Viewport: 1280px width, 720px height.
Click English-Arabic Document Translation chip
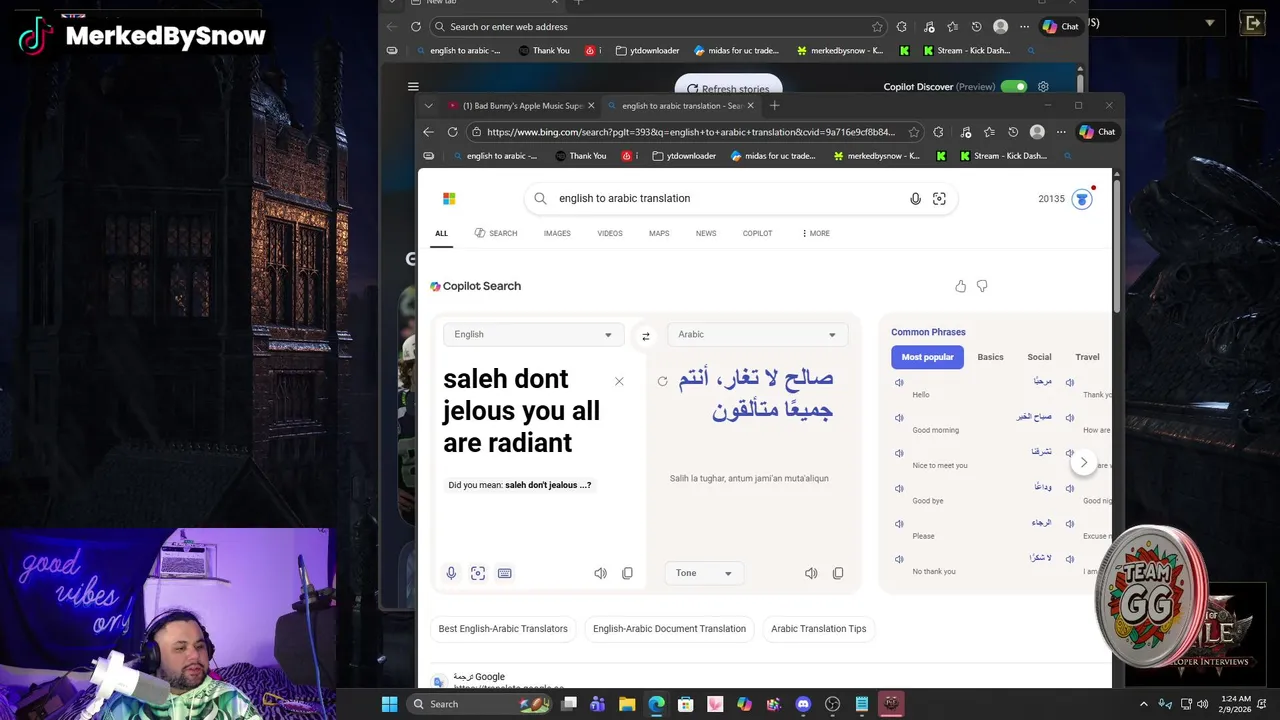coord(669,629)
